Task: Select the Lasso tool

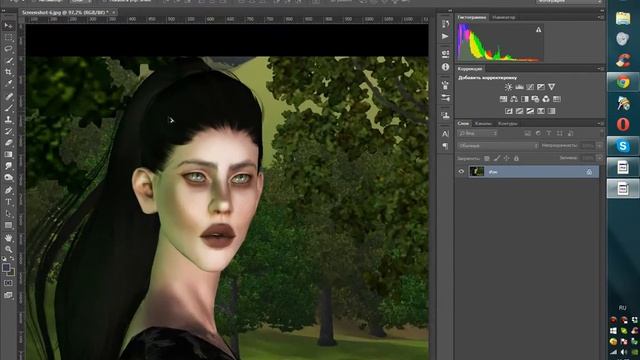Action: [8, 49]
